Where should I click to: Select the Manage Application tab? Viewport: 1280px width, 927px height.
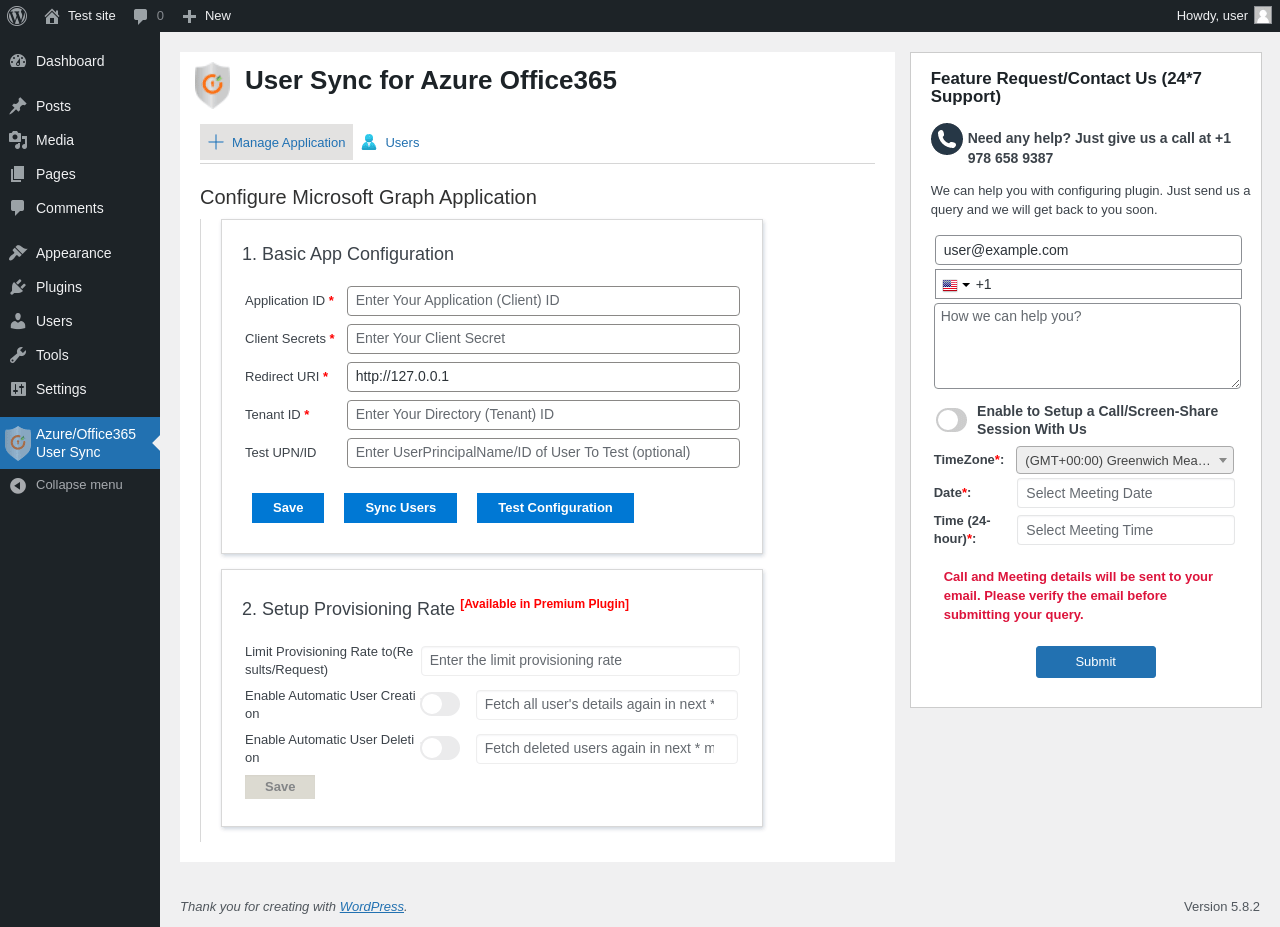click(277, 142)
